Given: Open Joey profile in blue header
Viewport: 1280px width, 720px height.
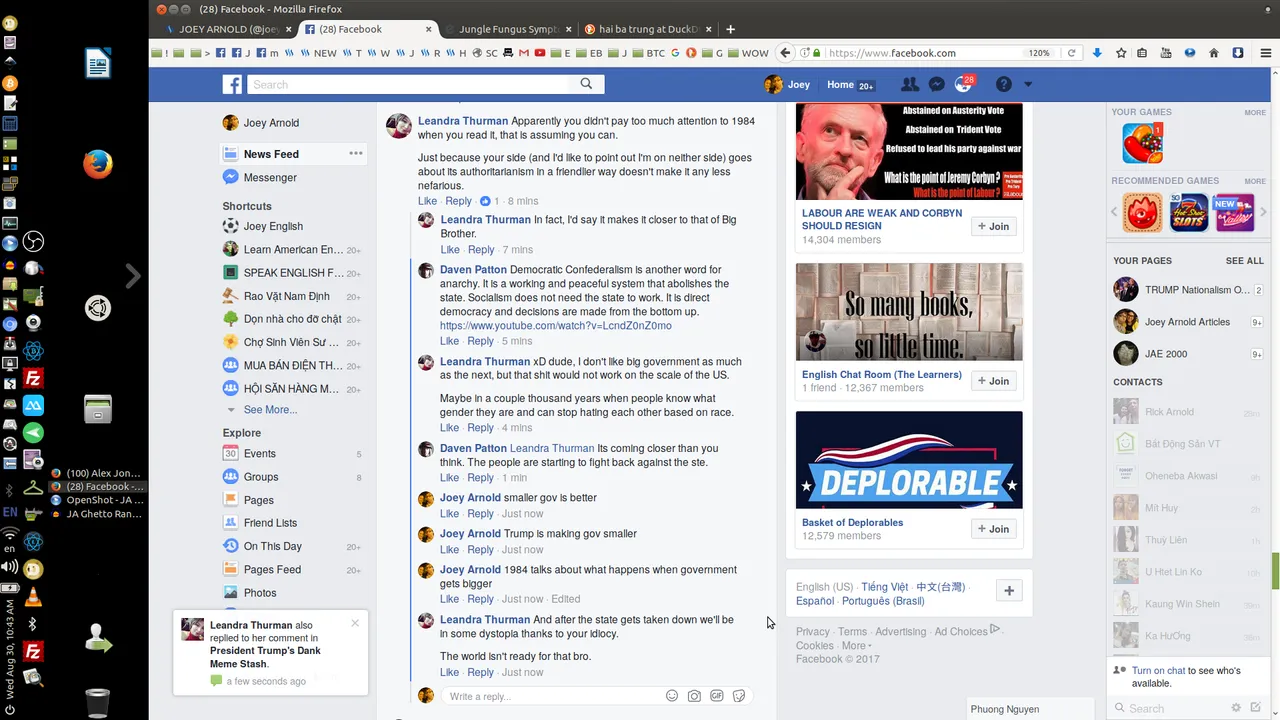Looking at the screenshot, I should (787, 85).
